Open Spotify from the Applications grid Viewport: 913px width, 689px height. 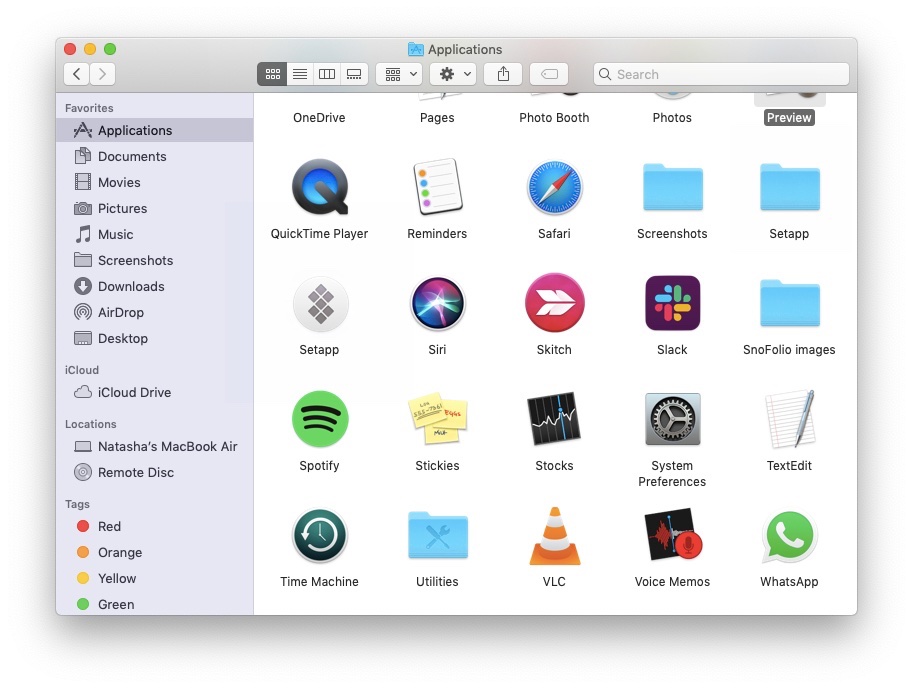319,419
